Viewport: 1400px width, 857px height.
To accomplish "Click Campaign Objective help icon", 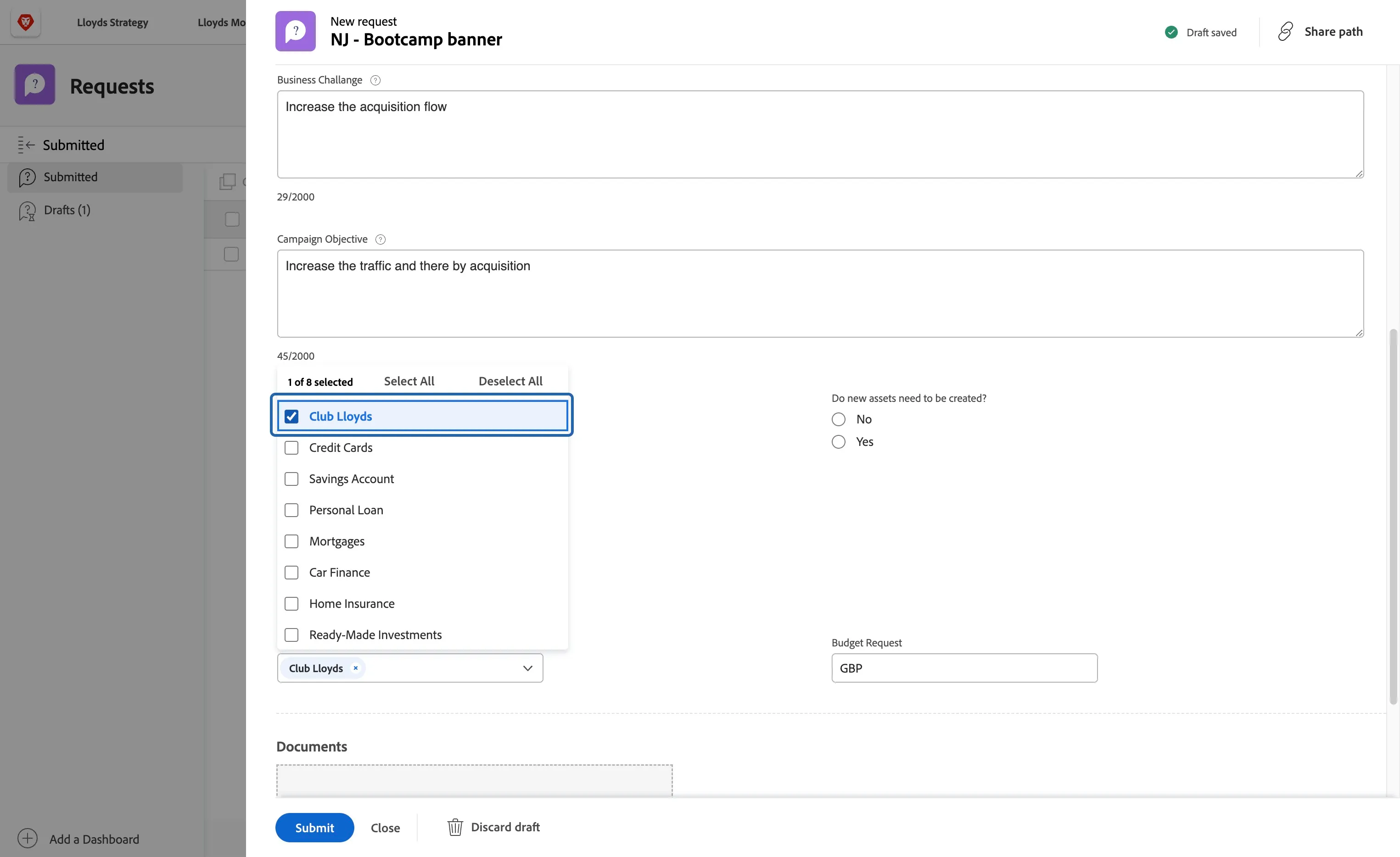I will (381, 239).
